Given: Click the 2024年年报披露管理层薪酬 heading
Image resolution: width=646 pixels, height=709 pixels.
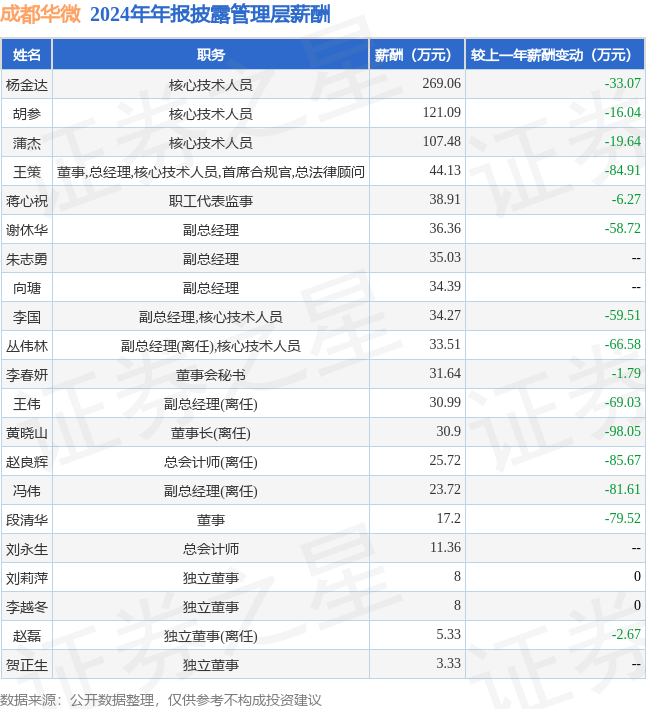Looking at the screenshot, I should (x=210, y=14).
